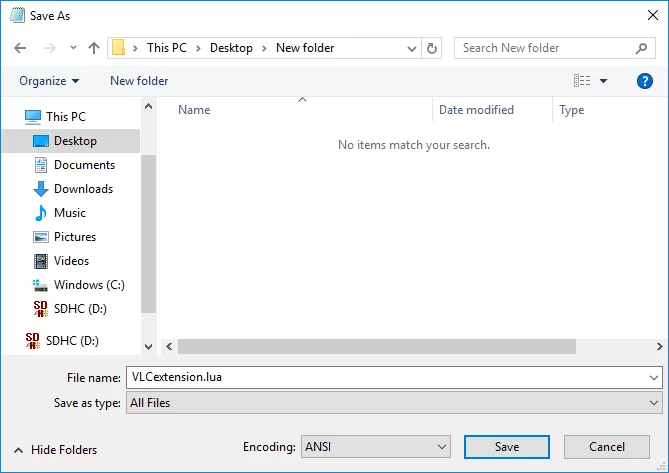Open the Help question mark icon
This screenshot has height=473, width=669.
point(644,81)
